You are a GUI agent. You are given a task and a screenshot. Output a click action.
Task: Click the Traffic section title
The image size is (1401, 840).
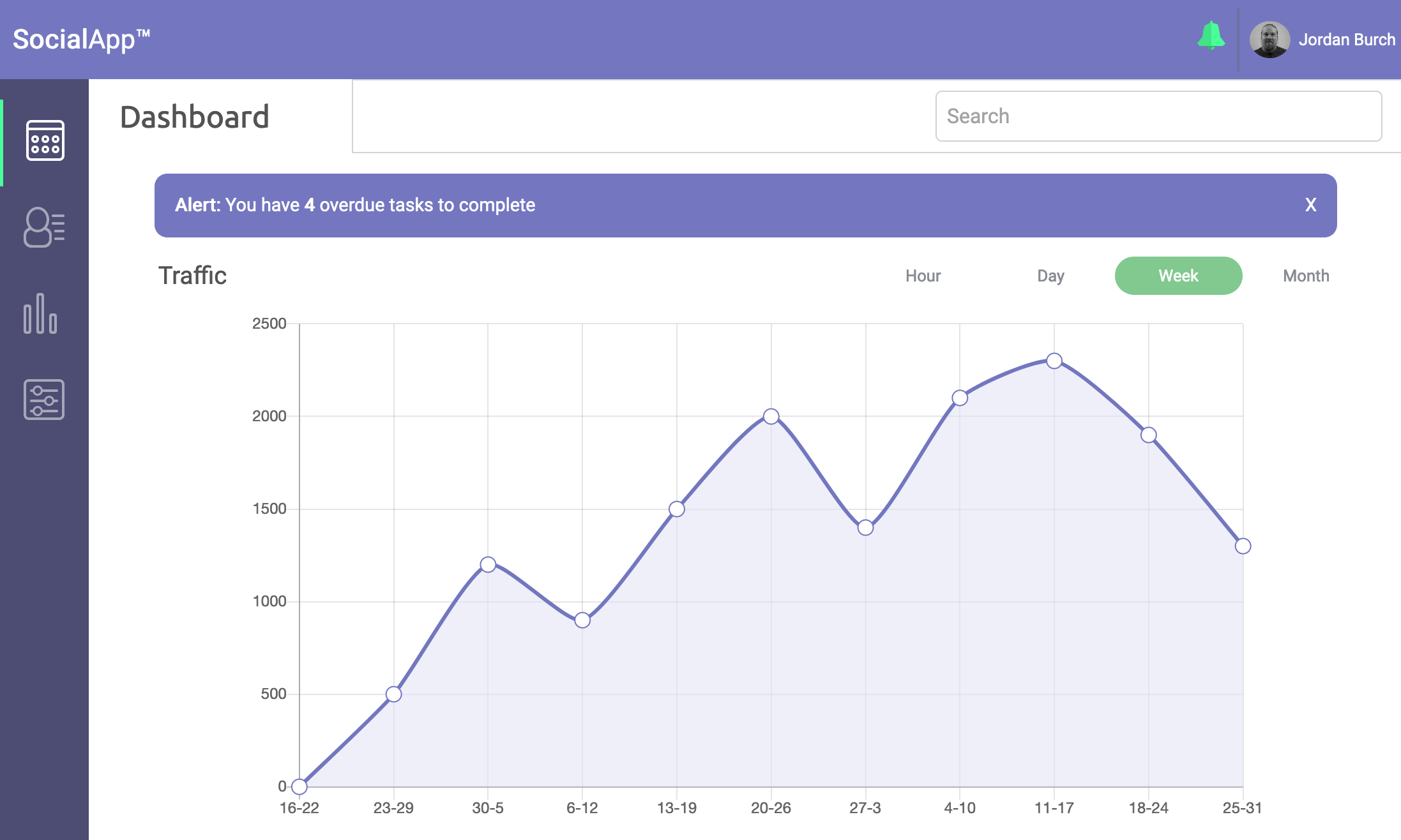coord(193,275)
